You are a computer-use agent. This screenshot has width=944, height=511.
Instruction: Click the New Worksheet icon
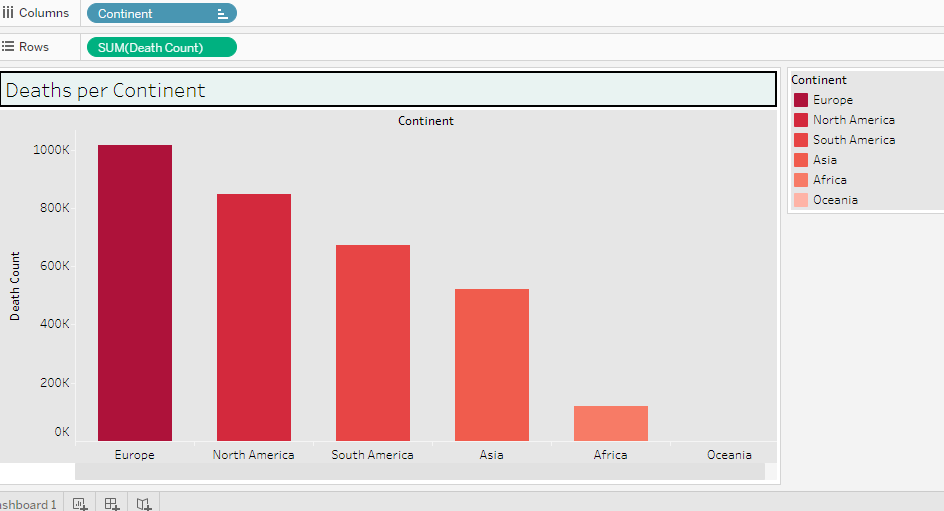(80, 504)
